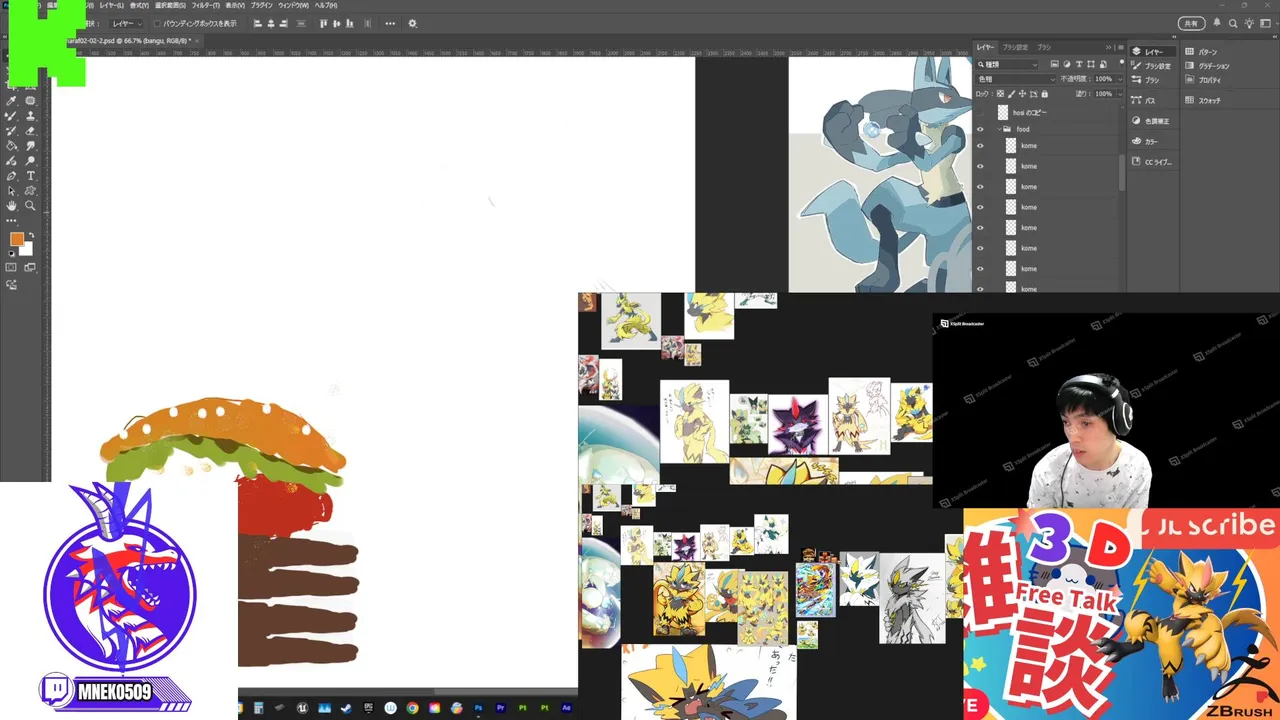Select the Pen tool

[x=12, y=176]
